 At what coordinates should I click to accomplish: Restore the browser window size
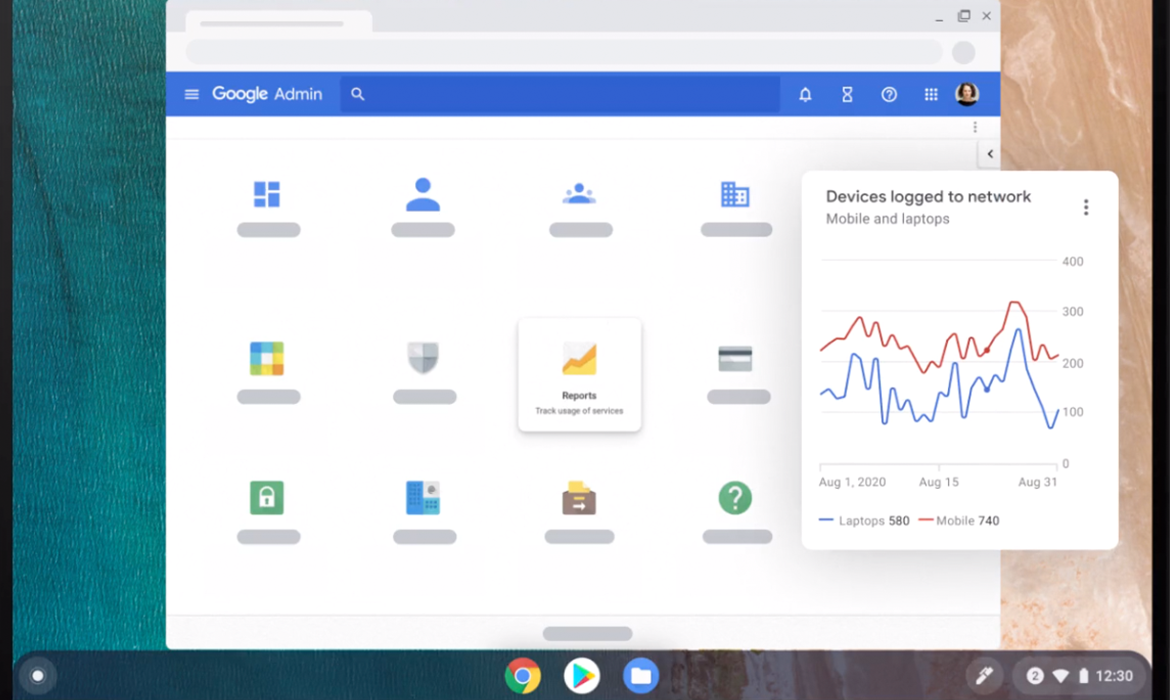(x=963, y=16)
